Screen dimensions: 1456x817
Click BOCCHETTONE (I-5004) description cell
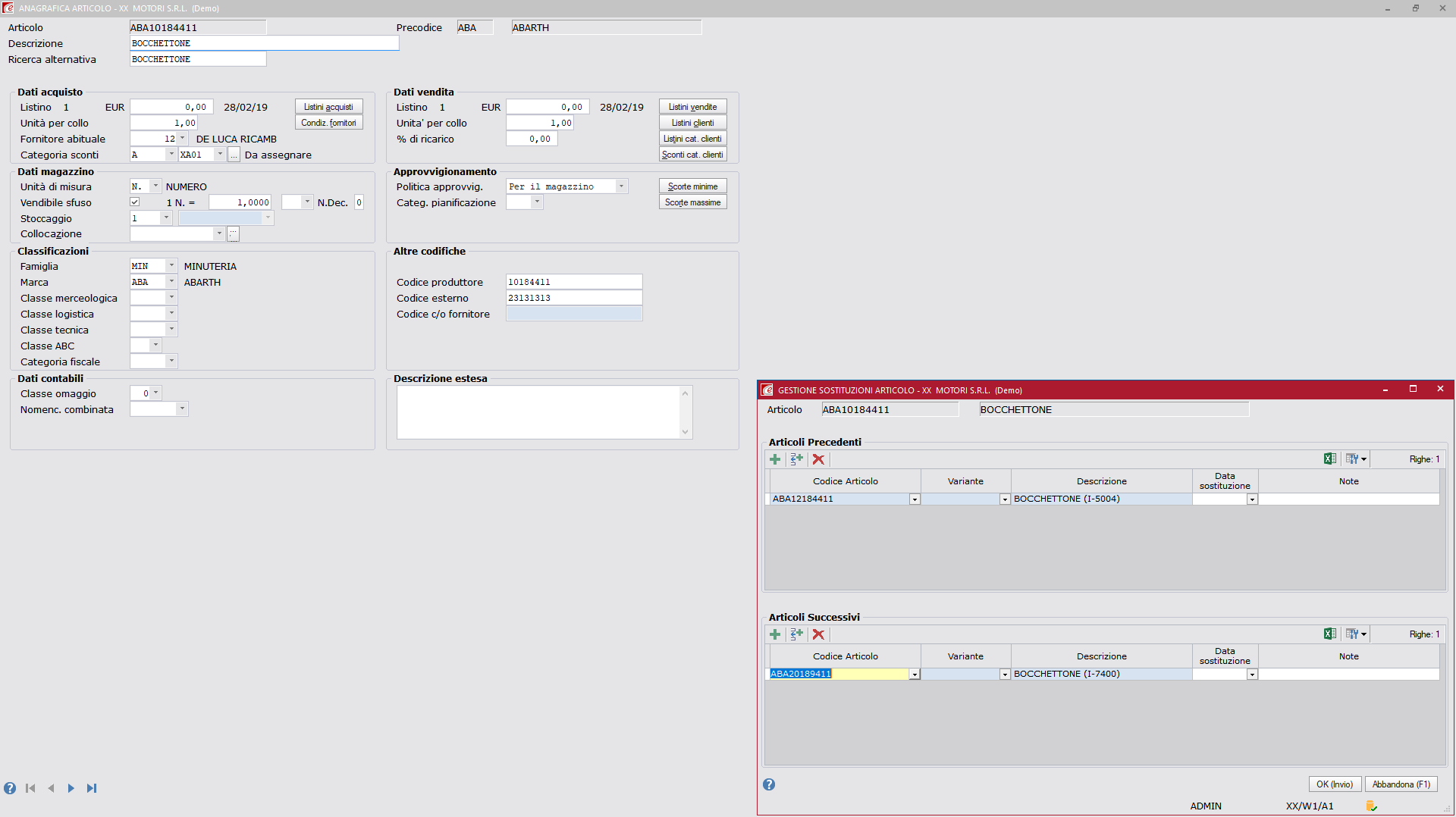(x=1101, y=499)
